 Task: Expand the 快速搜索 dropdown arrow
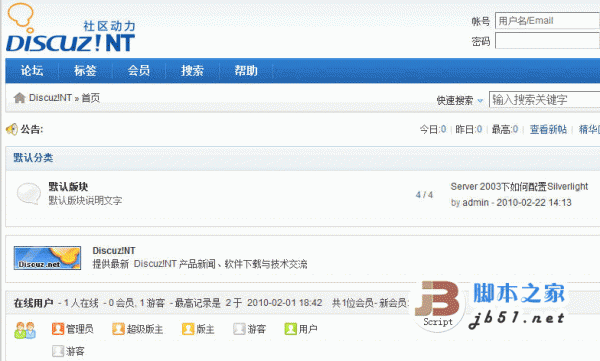point(480,101)
